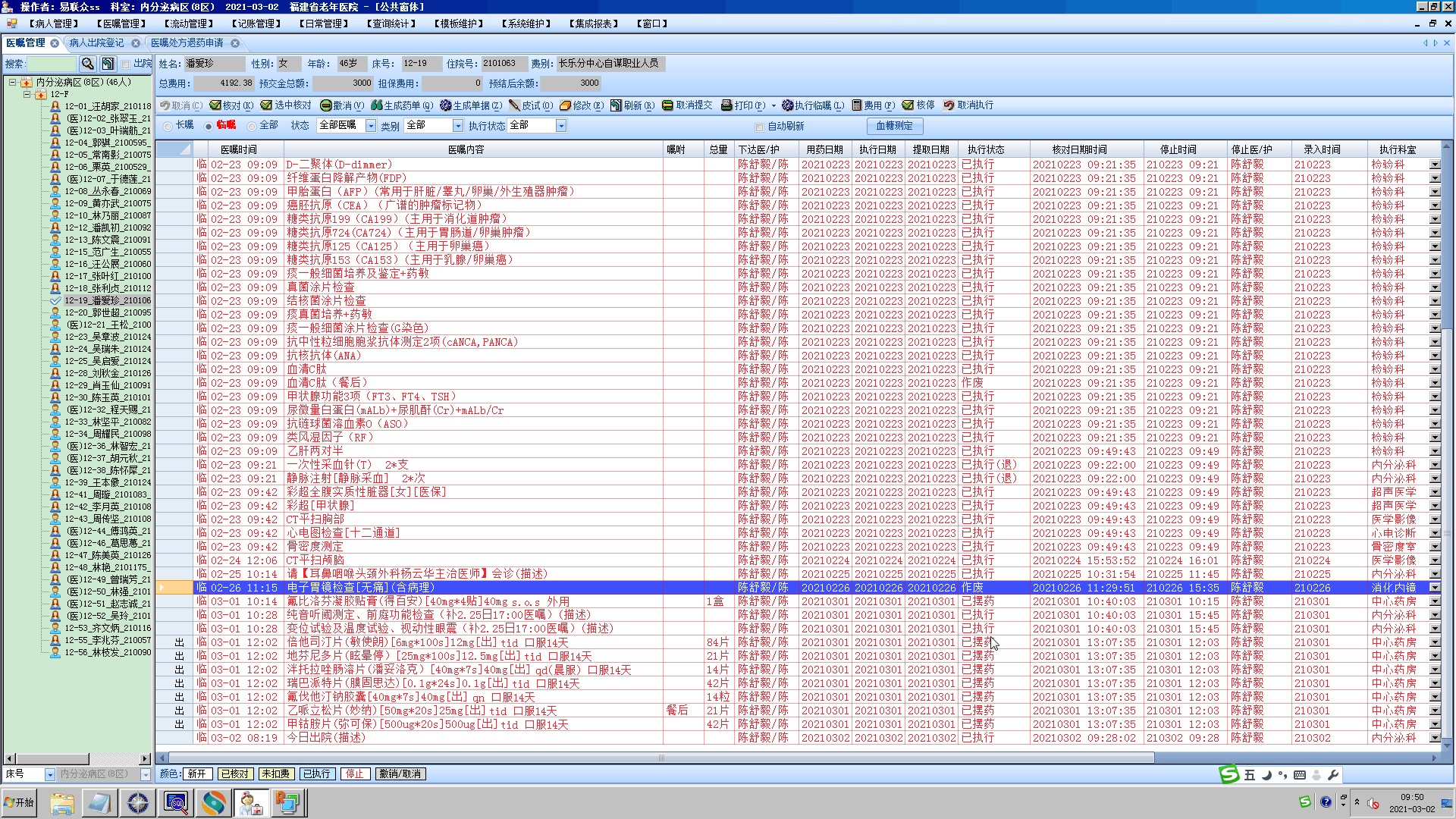Screen dimensions: 1456x819
Task: Click the 血糖测定 button
Action: click(x=894, y=126)
